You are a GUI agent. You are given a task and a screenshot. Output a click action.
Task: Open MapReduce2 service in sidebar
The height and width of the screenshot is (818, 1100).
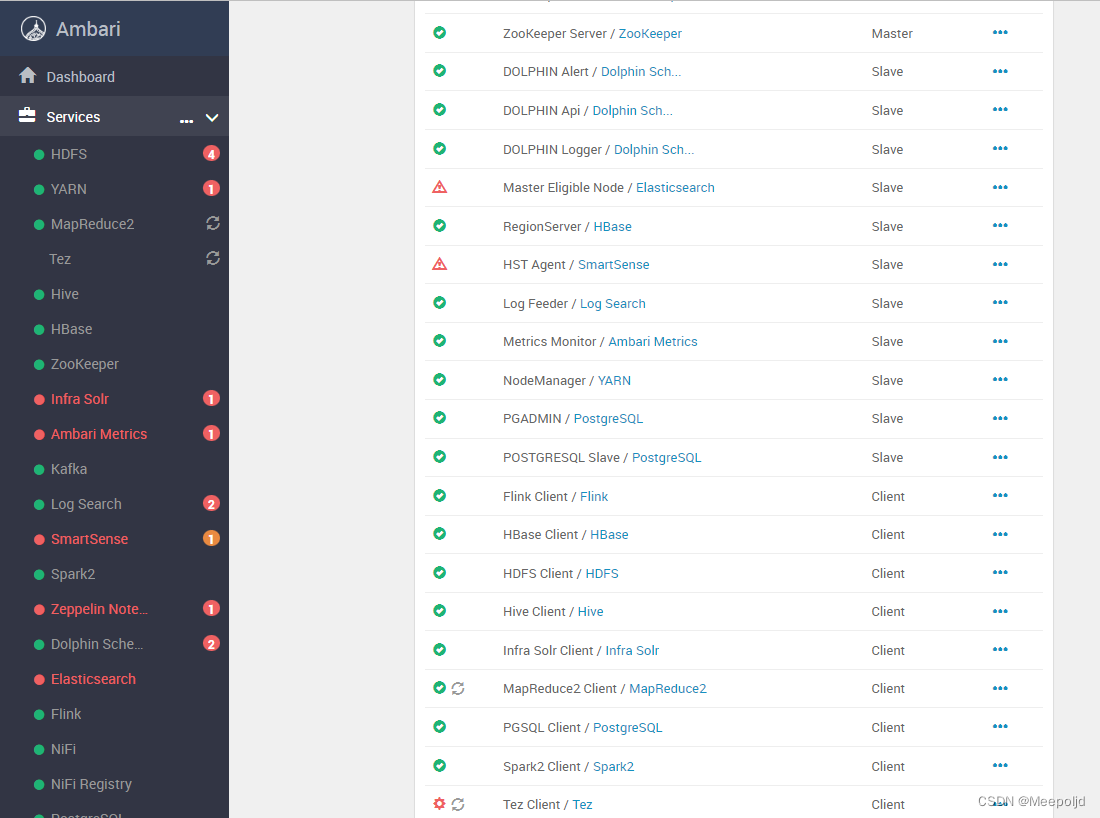point(92,224)
